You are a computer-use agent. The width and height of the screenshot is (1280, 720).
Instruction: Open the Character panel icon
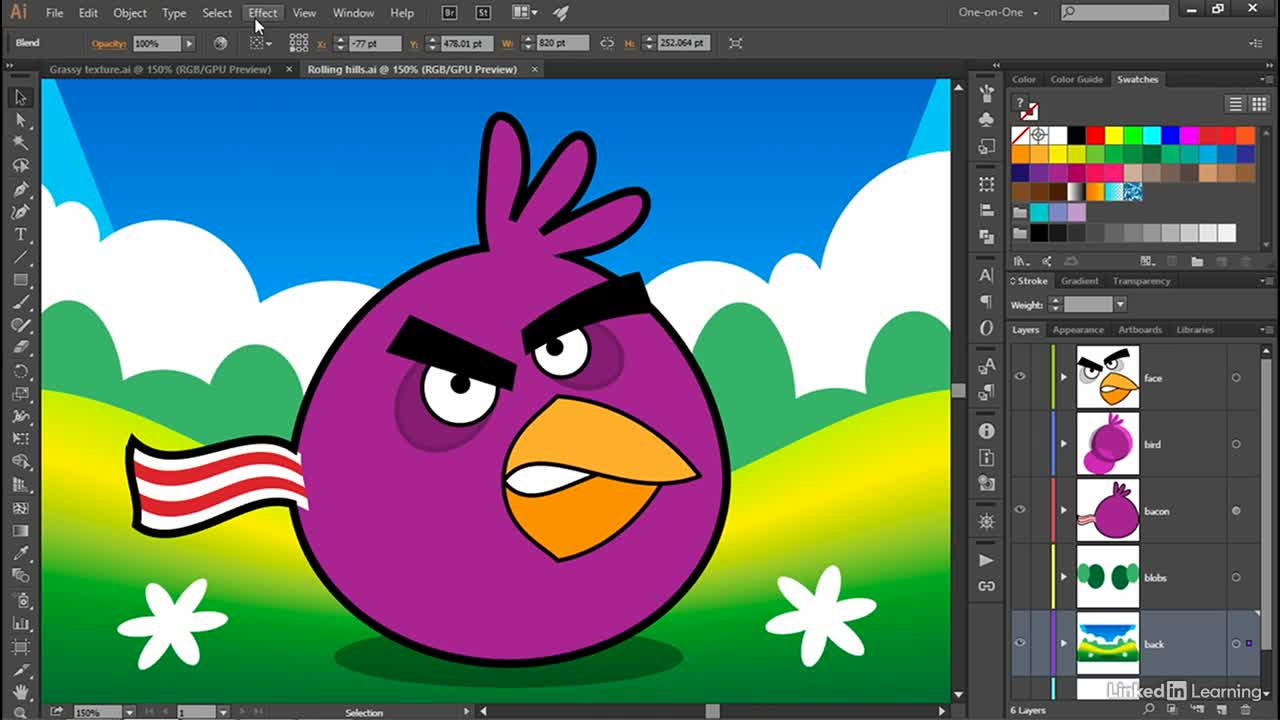point(987,276)
